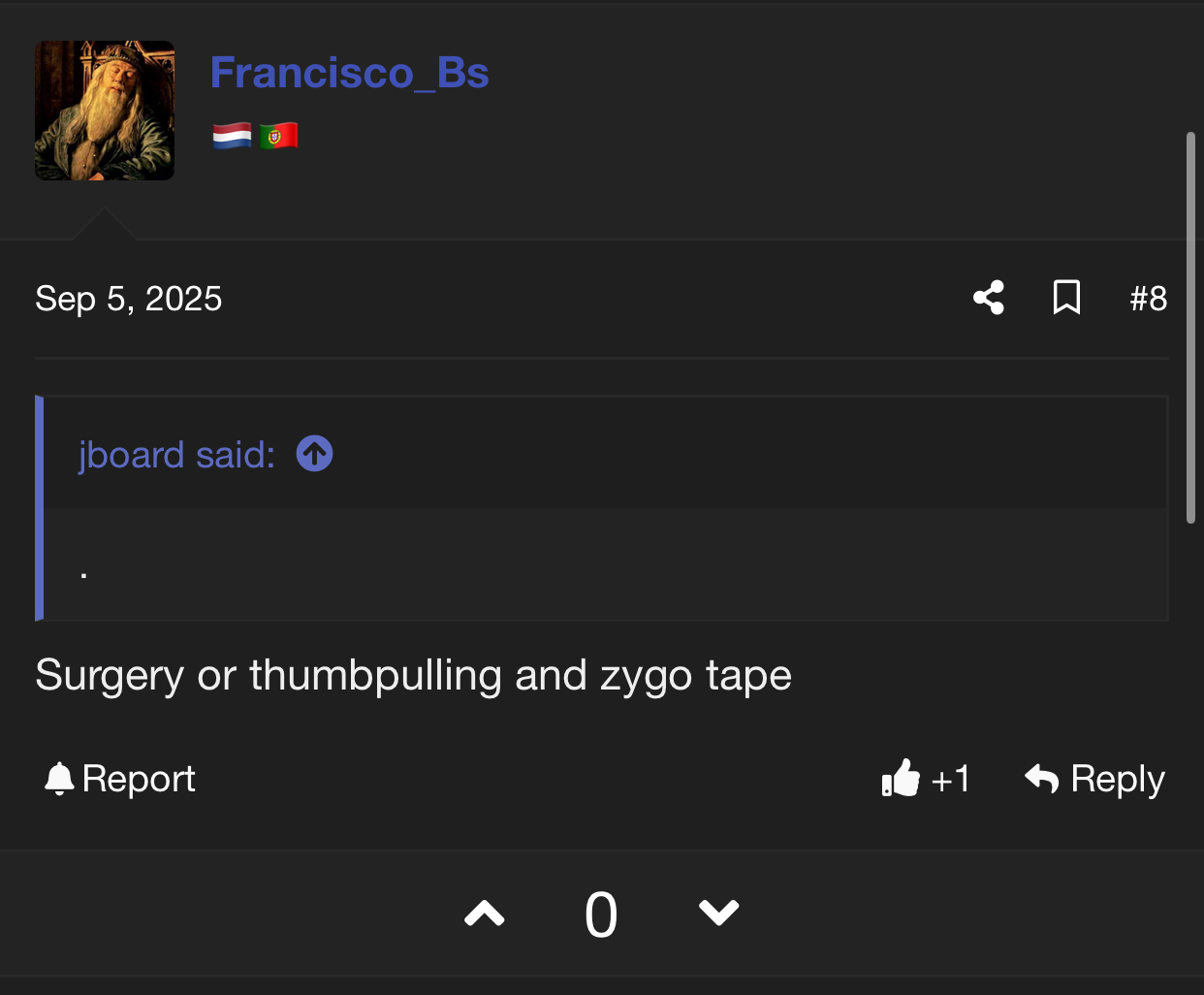Click the post text about zygo tape

pos(413,675)
